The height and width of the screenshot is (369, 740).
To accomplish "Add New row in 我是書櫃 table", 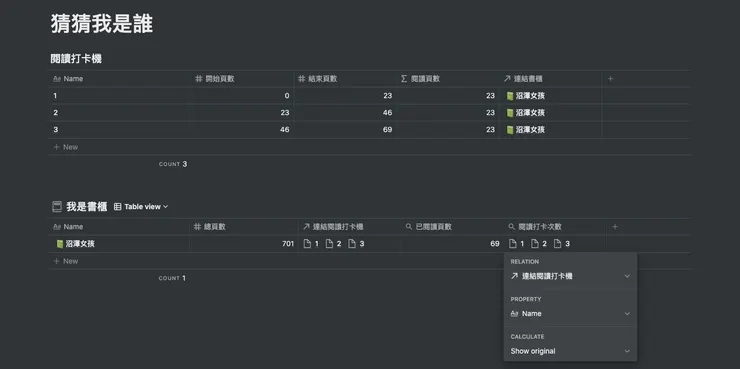I will click(66, 261).
